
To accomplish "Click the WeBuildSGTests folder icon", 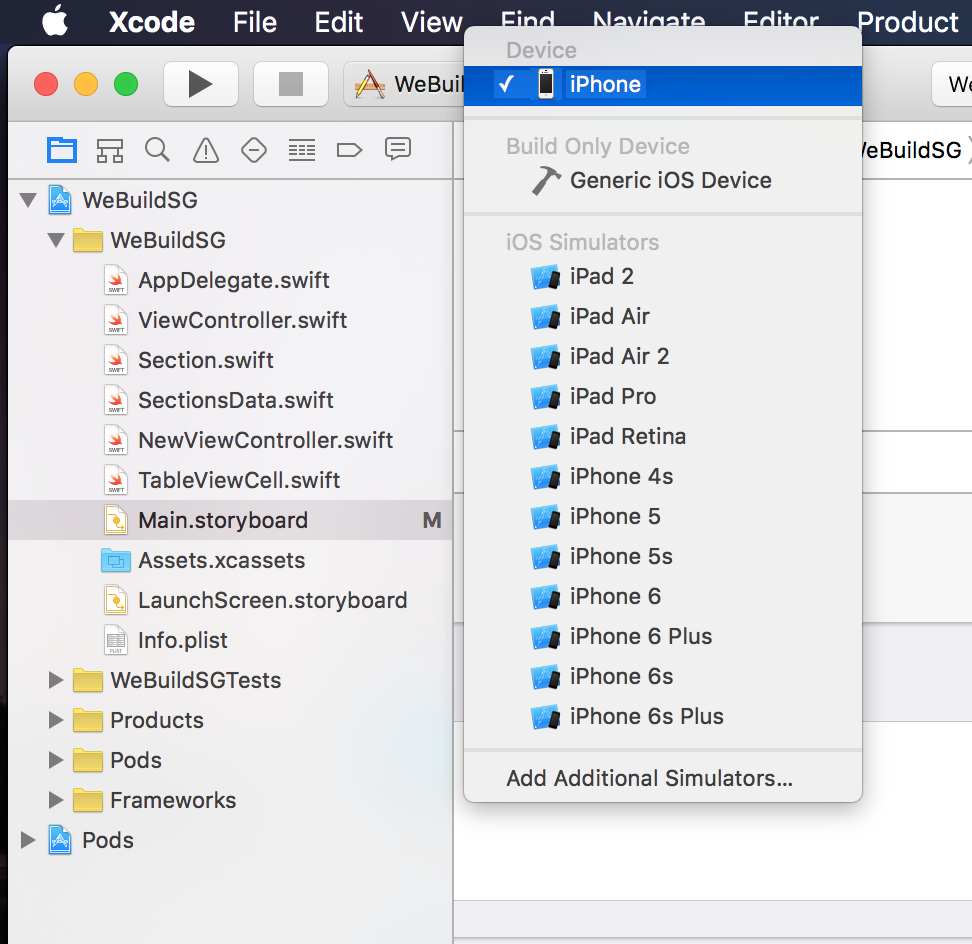I will pyautogui.click(x=87, y=680).
